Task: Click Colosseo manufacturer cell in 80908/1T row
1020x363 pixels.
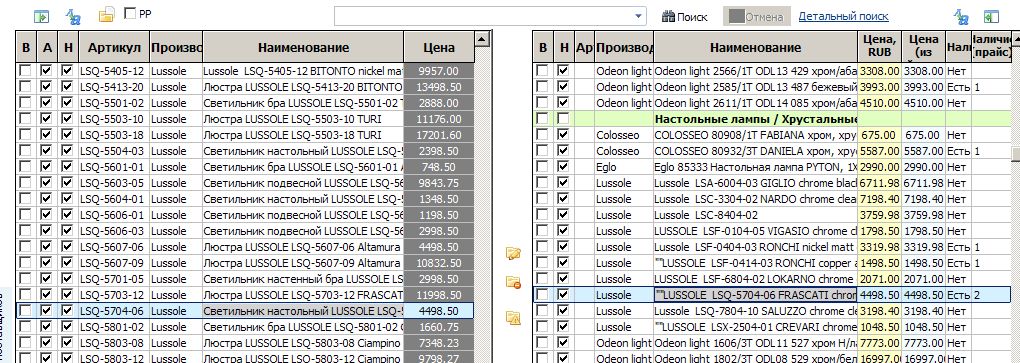Action: tap(624, 135)
